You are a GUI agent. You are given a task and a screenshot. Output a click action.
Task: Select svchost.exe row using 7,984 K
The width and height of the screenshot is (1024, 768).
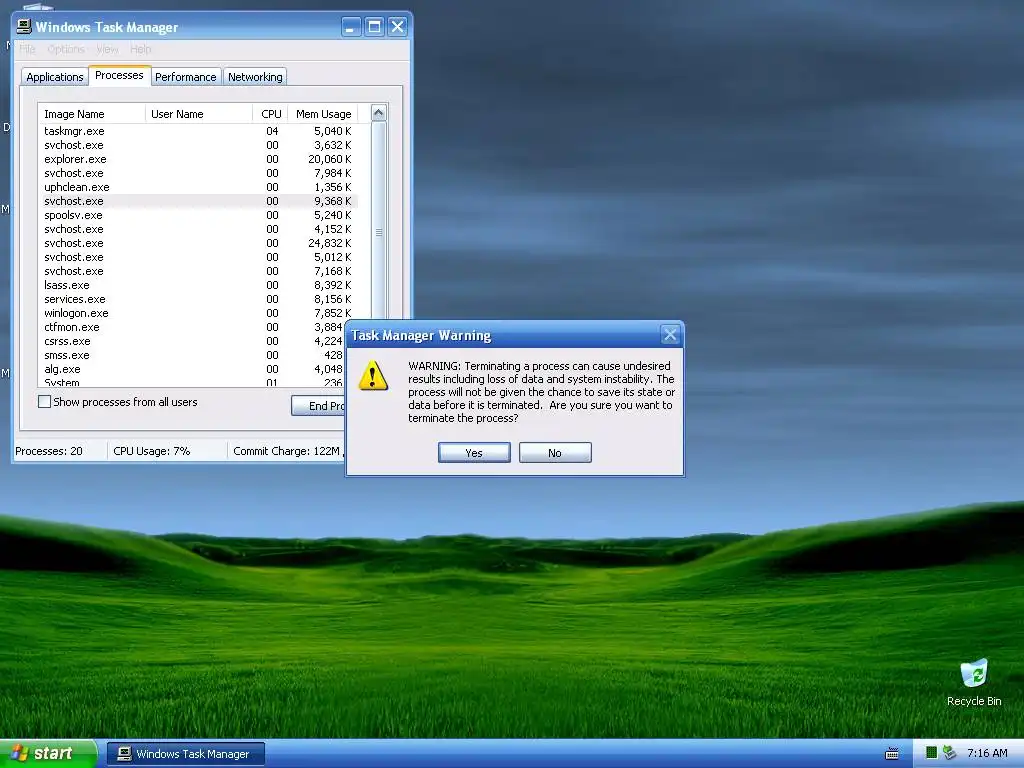198,173
